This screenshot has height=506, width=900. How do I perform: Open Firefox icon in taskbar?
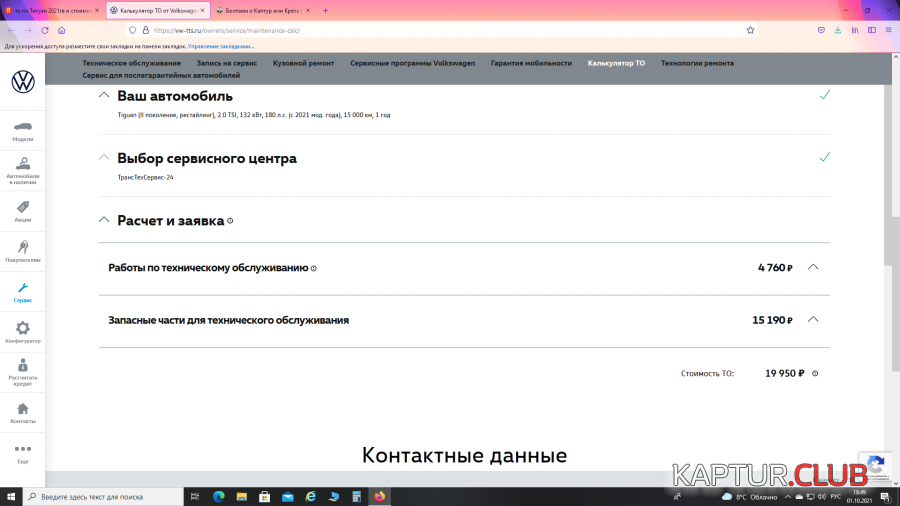pyautogui.click(x=379, y=497)
